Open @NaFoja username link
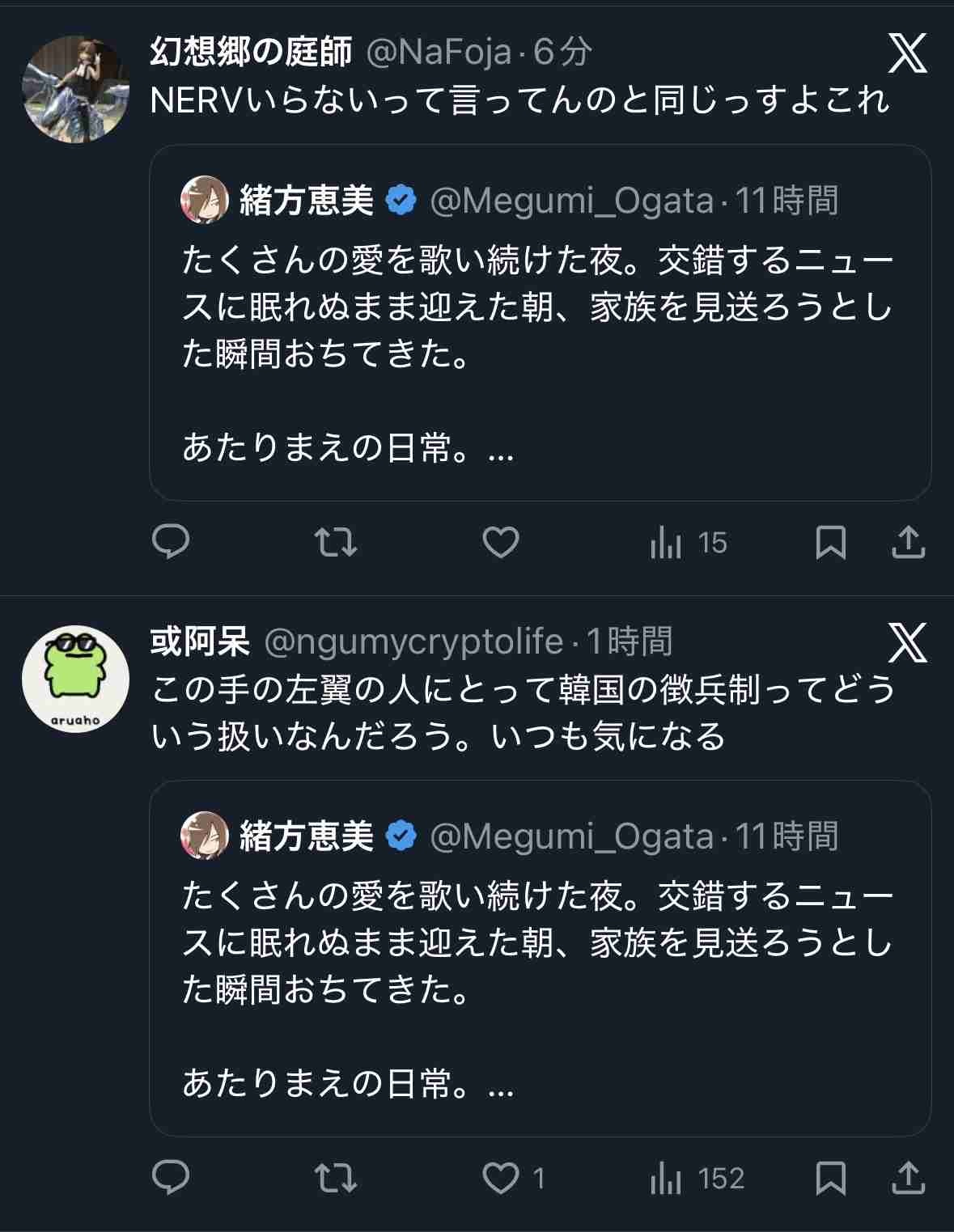Image resolution: width=954 pixels, height=1232 pixels. tap(439, 53)
